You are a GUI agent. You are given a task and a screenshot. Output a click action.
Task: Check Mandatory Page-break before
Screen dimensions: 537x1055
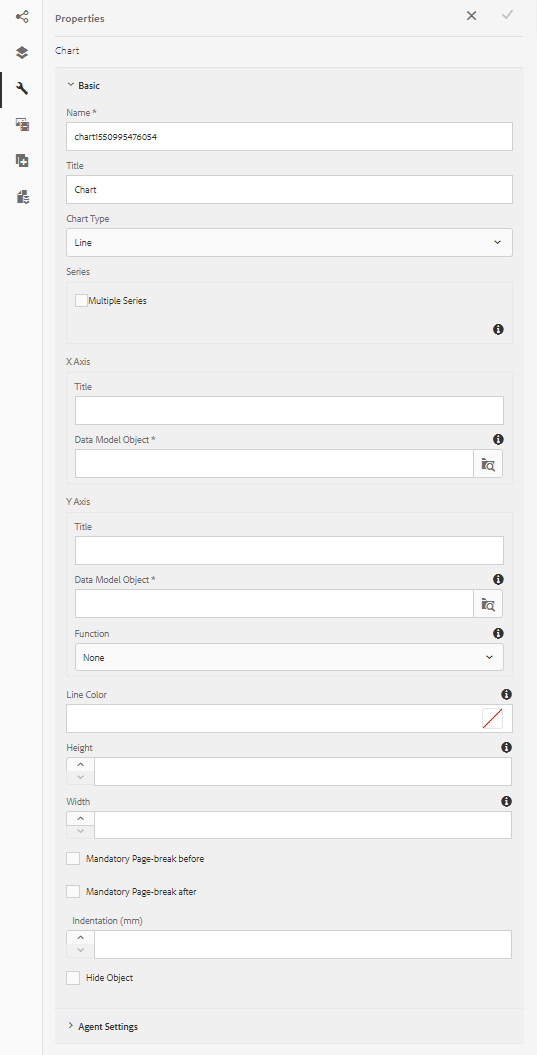pyautogui.click(x=73, y=859)
